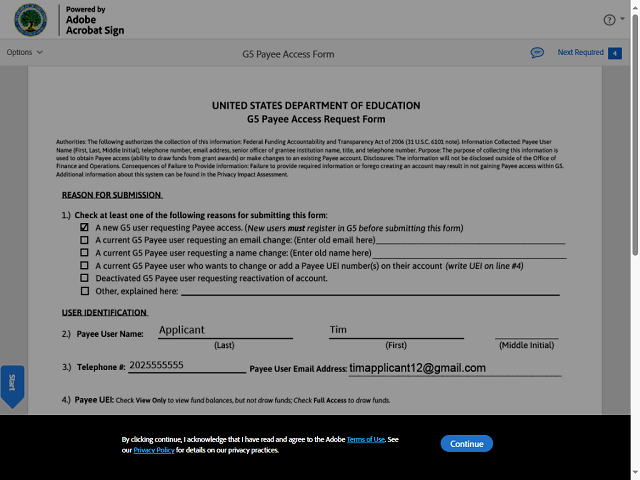Image resolution: width=640 pixels, height=480 pixels.
Task: Open the Options dropdown menu
Action: click(24, 52)
